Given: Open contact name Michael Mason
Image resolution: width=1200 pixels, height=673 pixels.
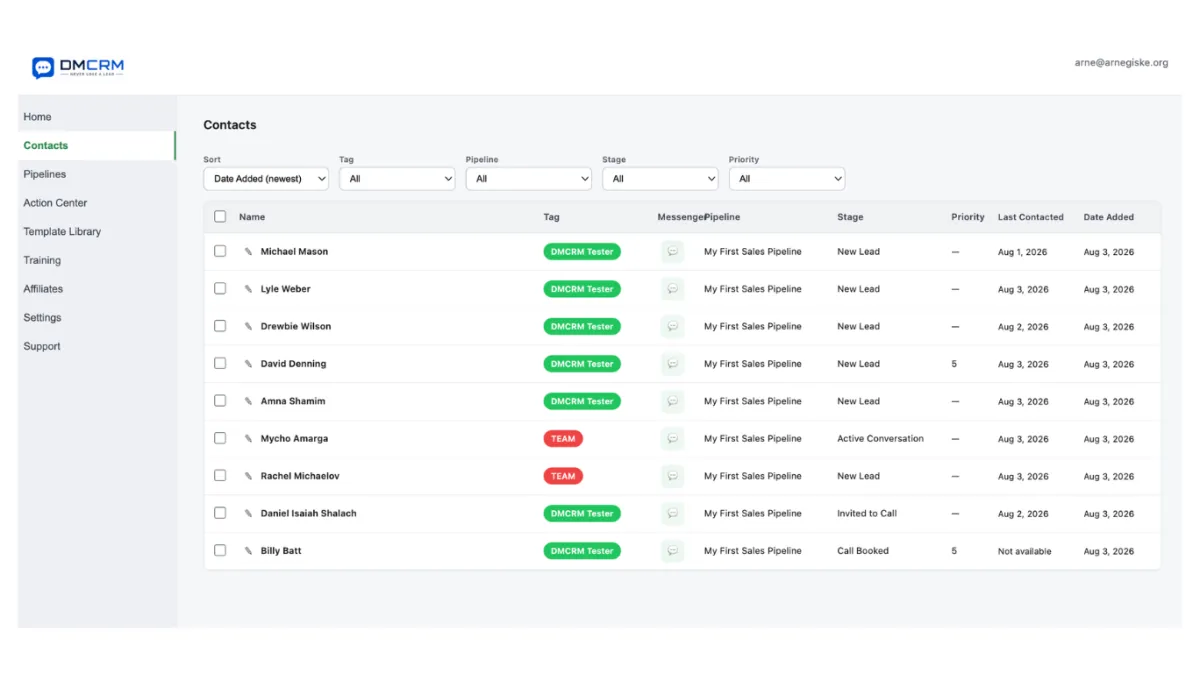Looking at the screenshot, I should pyautogui.click(x=294, y=252).
